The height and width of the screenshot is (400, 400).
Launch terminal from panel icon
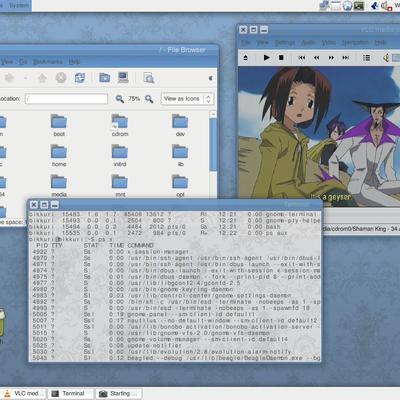click(359, 6)
